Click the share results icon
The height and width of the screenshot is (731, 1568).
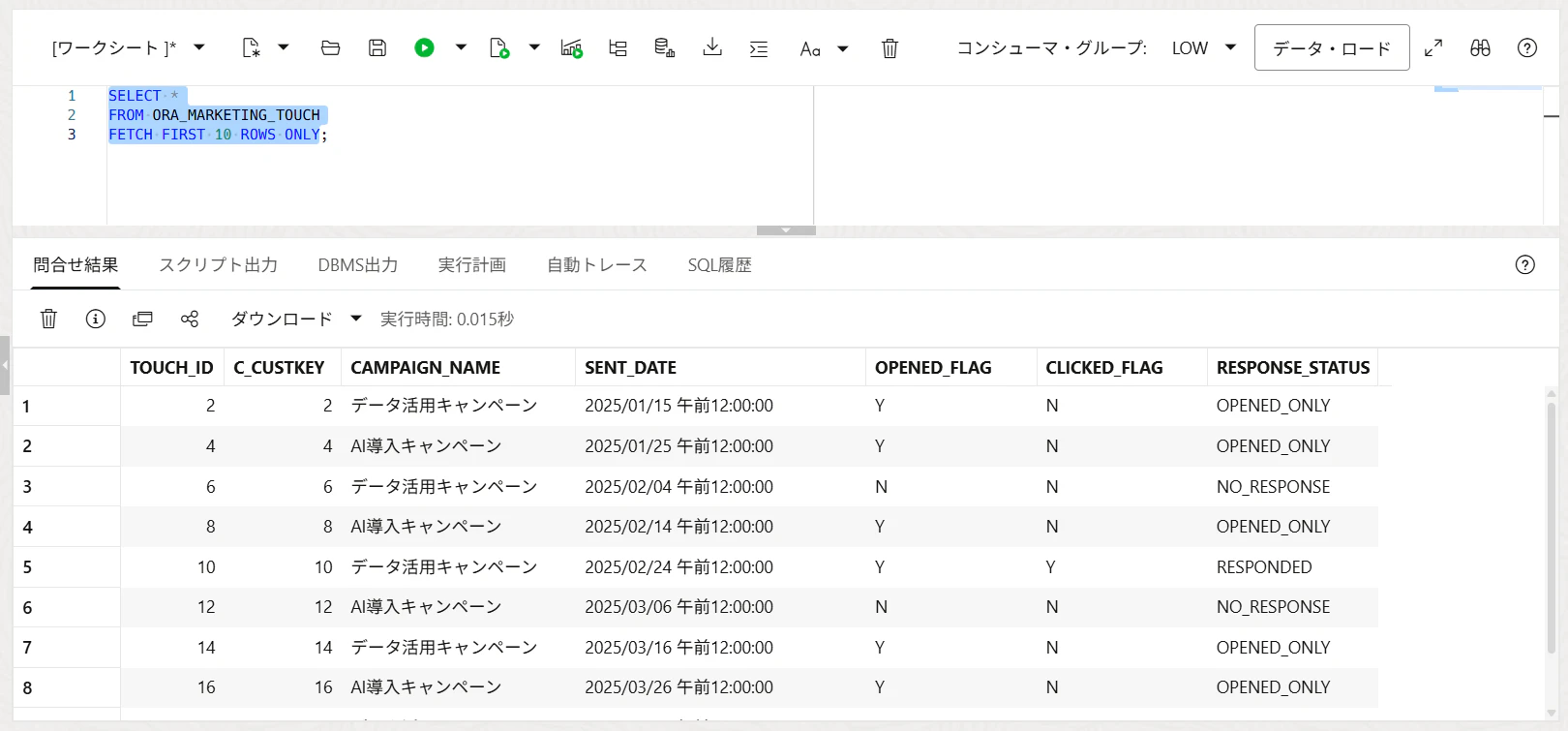coord(190,319)
